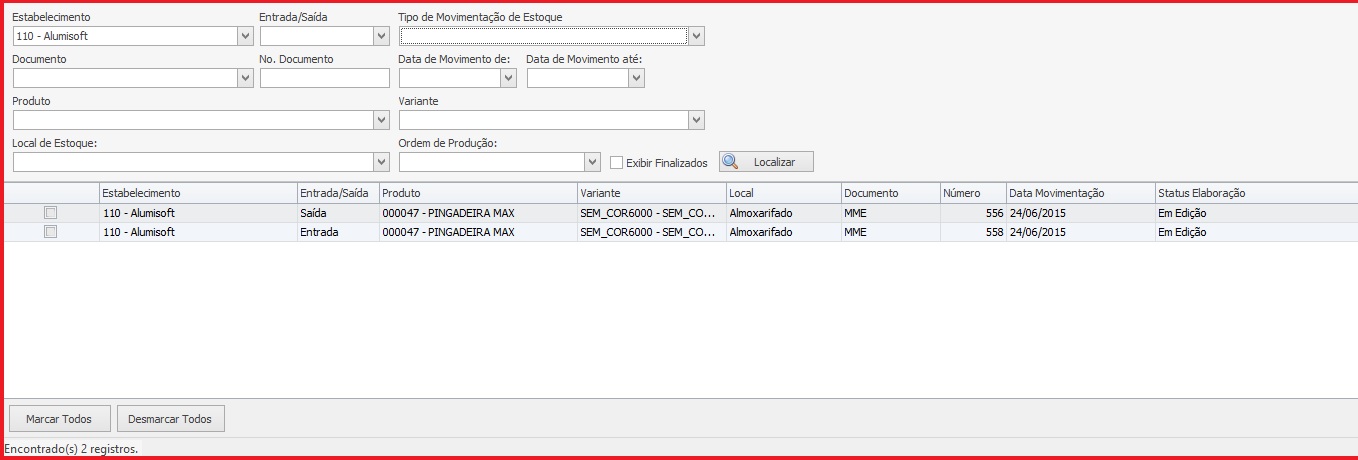This screenshot has height=460, width=1358.
Task: Select the checkbox for the Saída row
Action: [51, 213]
